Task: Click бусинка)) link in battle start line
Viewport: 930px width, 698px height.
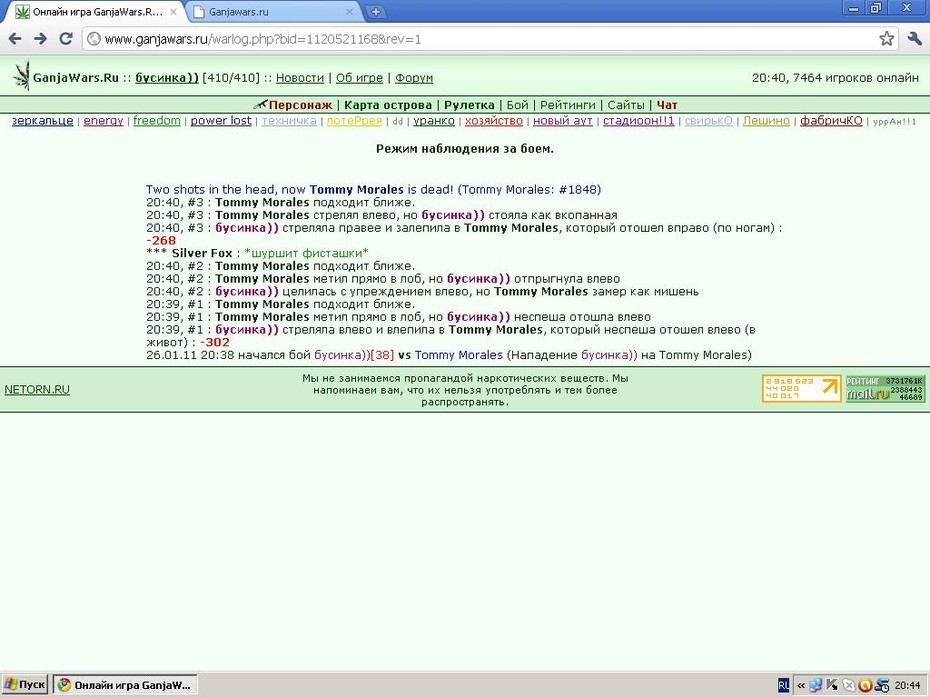Action: [x=342, y=355]
